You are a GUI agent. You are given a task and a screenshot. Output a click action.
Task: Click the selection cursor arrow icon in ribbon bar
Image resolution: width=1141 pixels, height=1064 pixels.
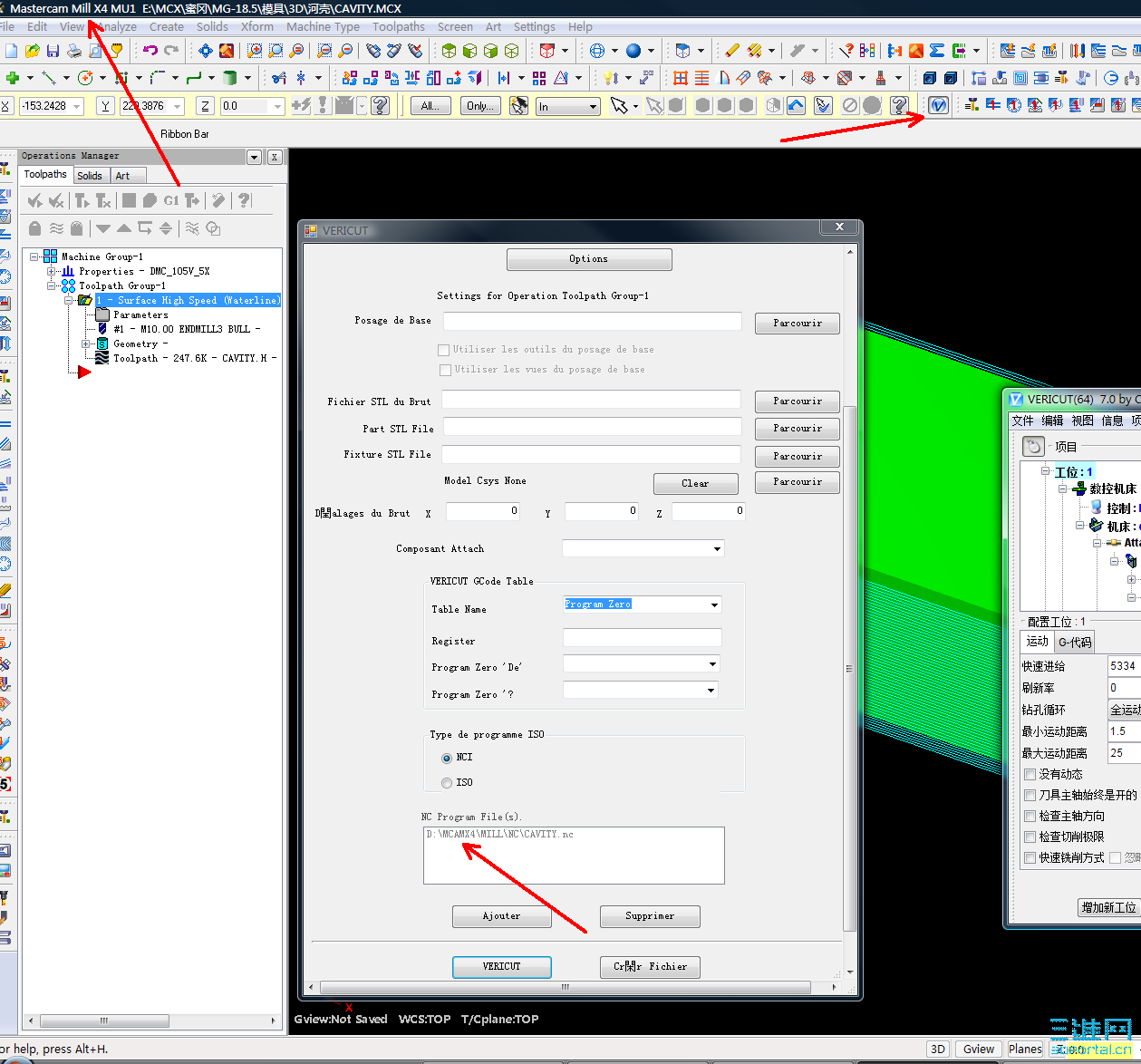pyautogui.click(x=619, y=106)
